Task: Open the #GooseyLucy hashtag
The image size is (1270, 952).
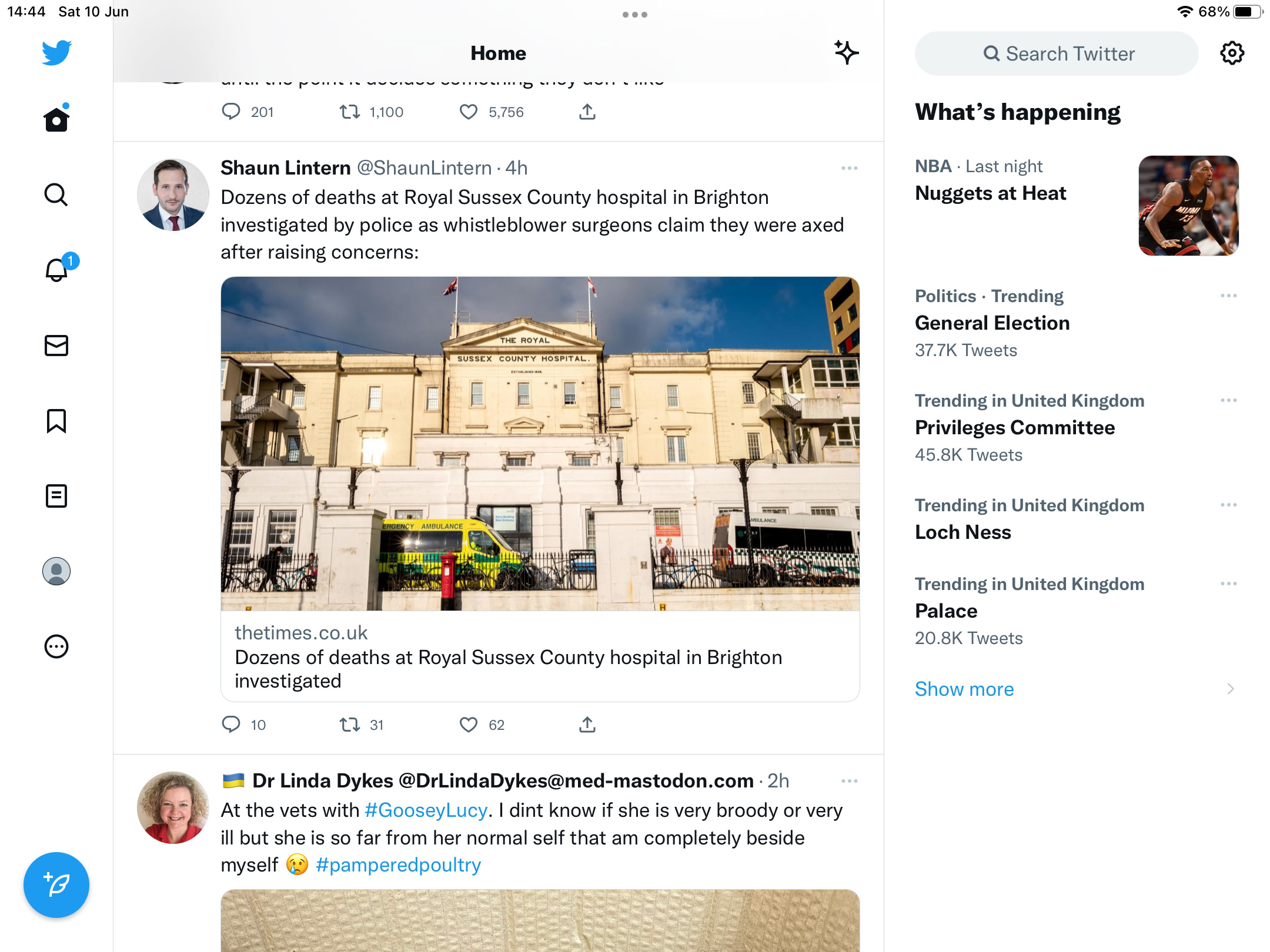Action: tap(426, 810)
